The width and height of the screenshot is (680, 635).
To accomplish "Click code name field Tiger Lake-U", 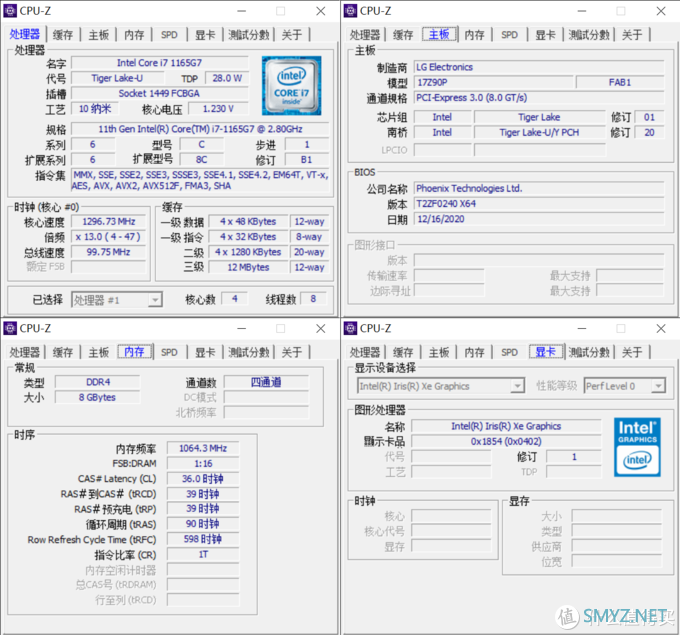I will click(118, 78).
